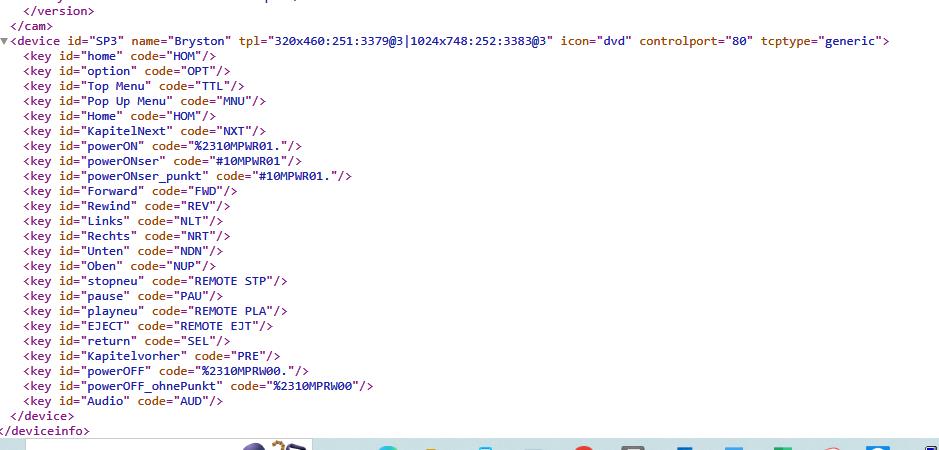Screen dimensions: 939x450
Task: Click the key line with id "pause"
Action: pyautogui.click(x=123, y=296)
